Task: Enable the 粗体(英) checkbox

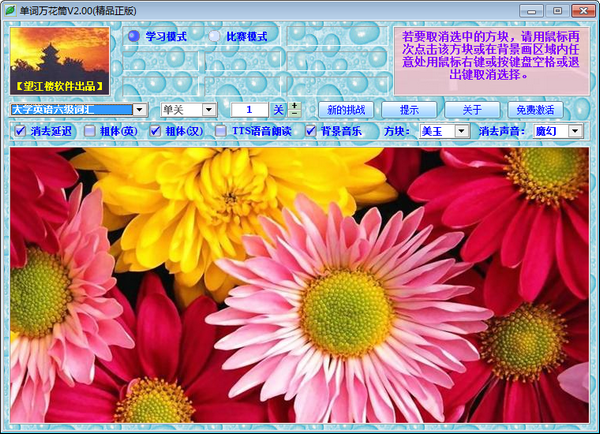Action: point(90,131)
